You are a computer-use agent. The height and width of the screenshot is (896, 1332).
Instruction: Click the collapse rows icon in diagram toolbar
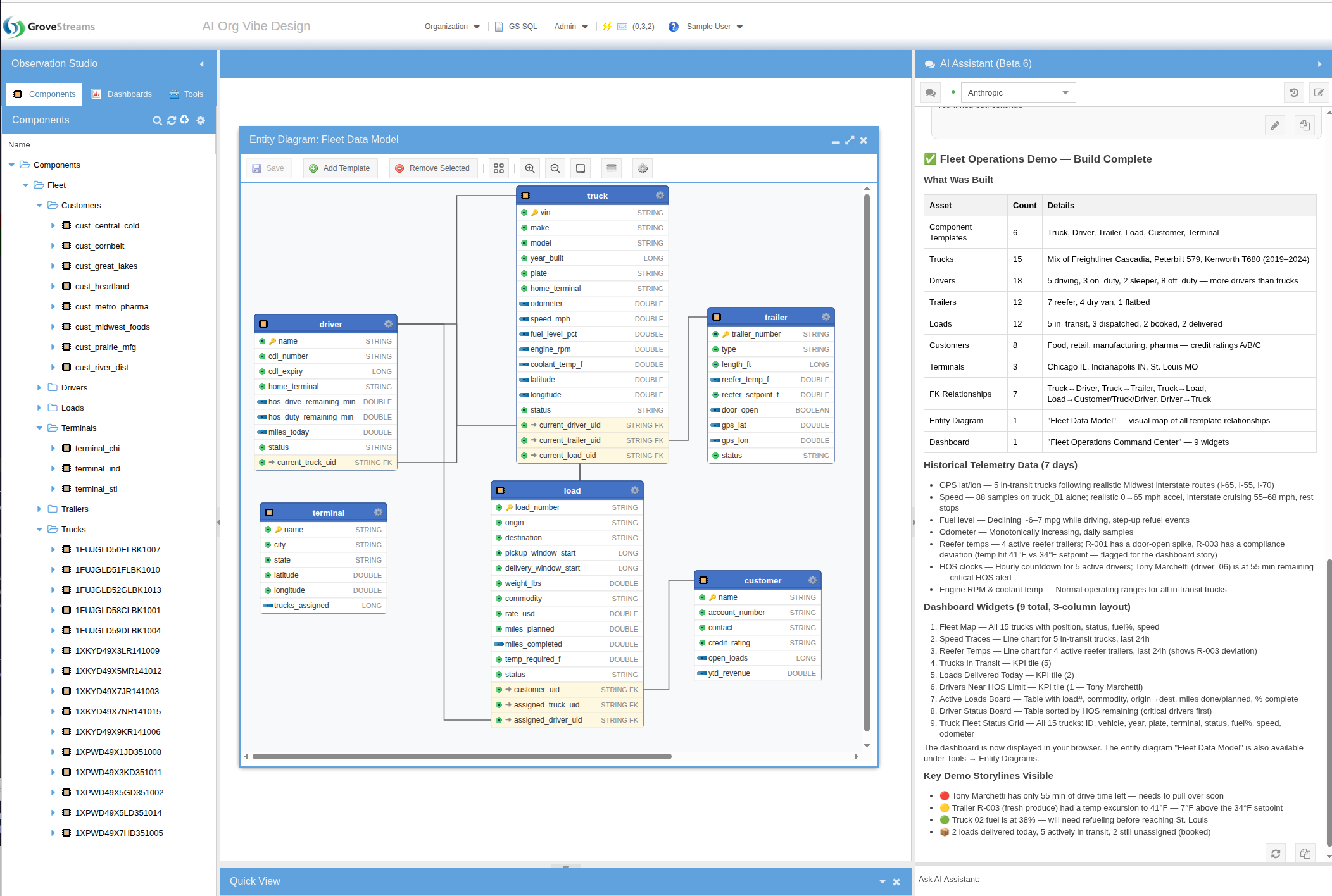tap(612, 168)
